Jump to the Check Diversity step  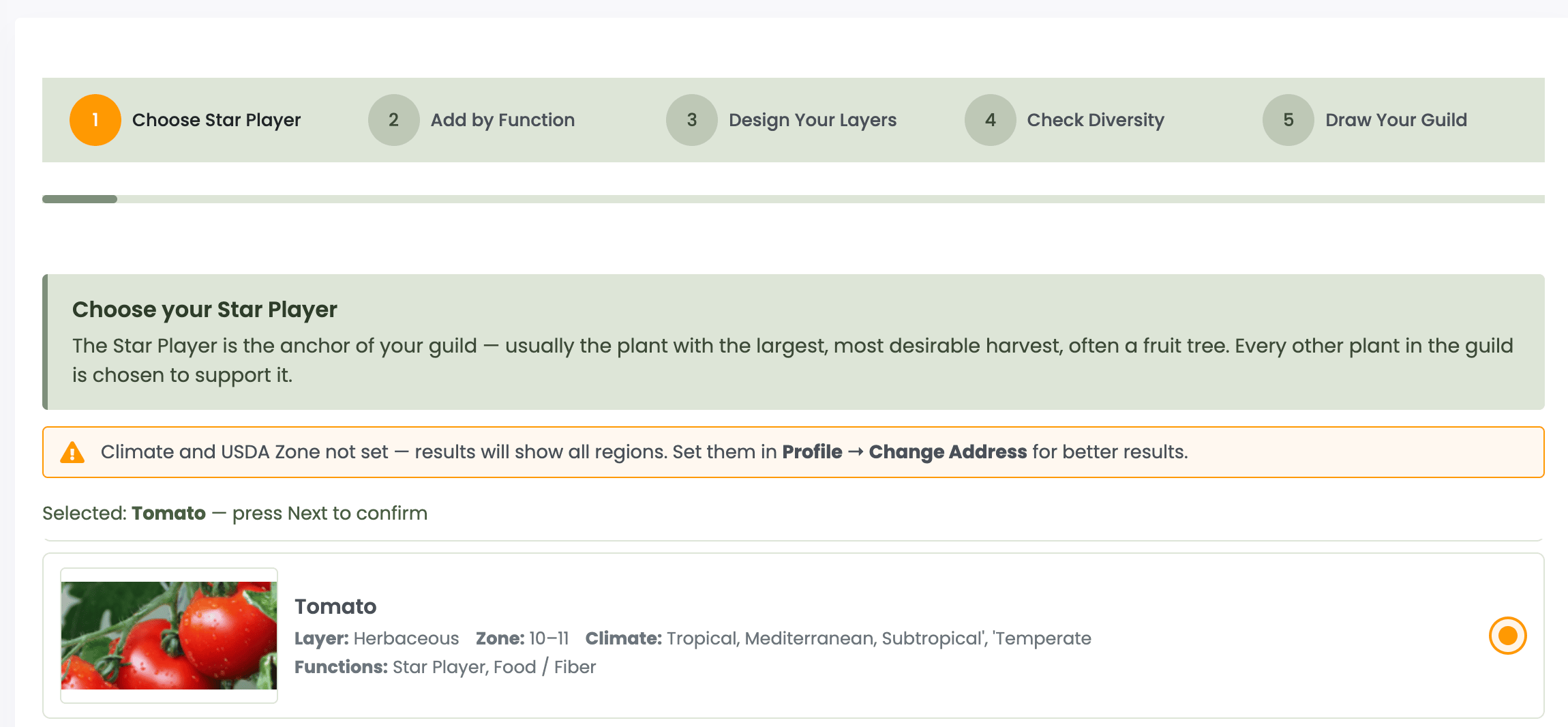click(1096, 120)
